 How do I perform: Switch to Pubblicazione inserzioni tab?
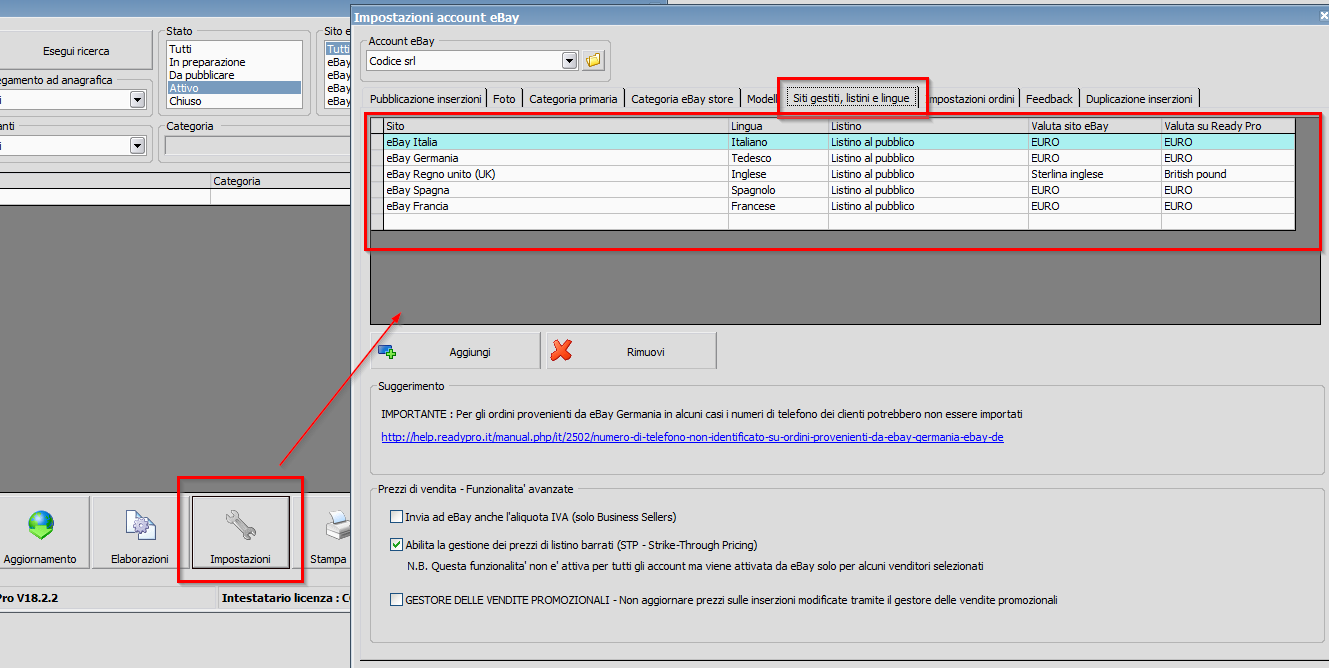[426, 99]
